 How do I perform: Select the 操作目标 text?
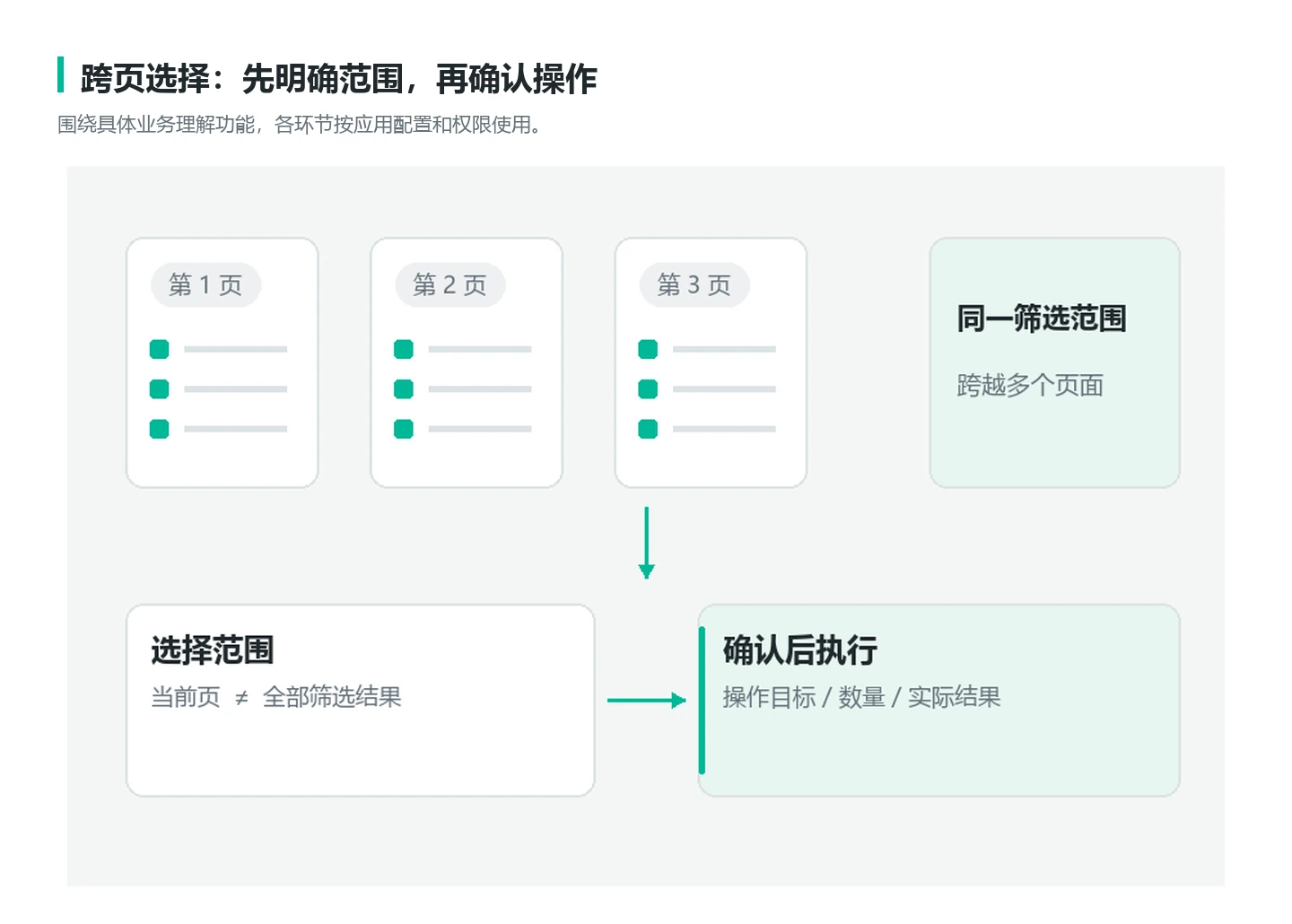769,697
